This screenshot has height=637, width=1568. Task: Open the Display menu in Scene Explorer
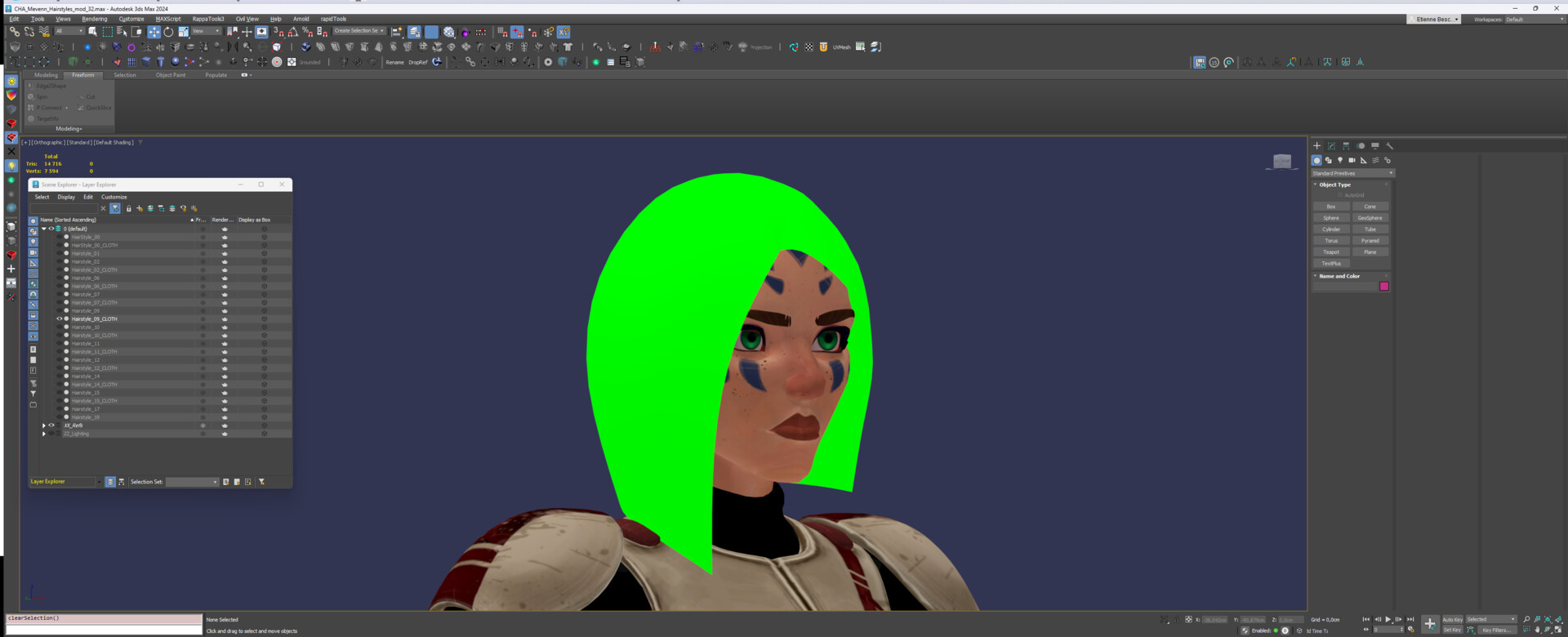[x=66, y=197]
